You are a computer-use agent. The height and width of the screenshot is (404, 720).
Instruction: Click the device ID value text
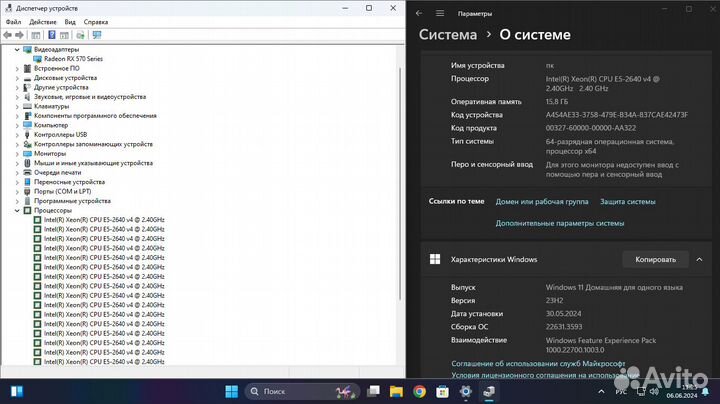coord(617,115)
